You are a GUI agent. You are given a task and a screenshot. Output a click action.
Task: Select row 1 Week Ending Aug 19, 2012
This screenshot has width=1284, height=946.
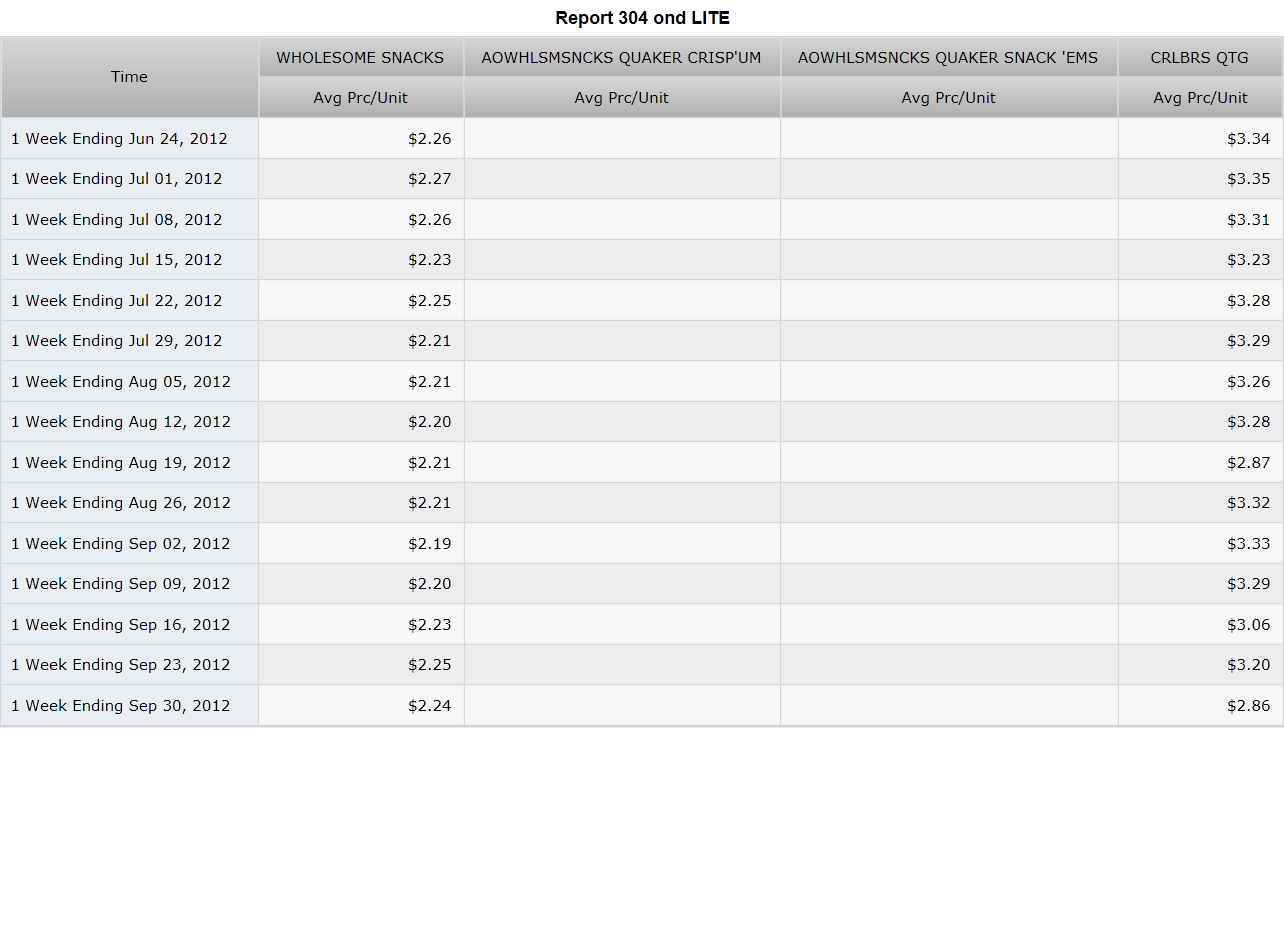(642, 463)
